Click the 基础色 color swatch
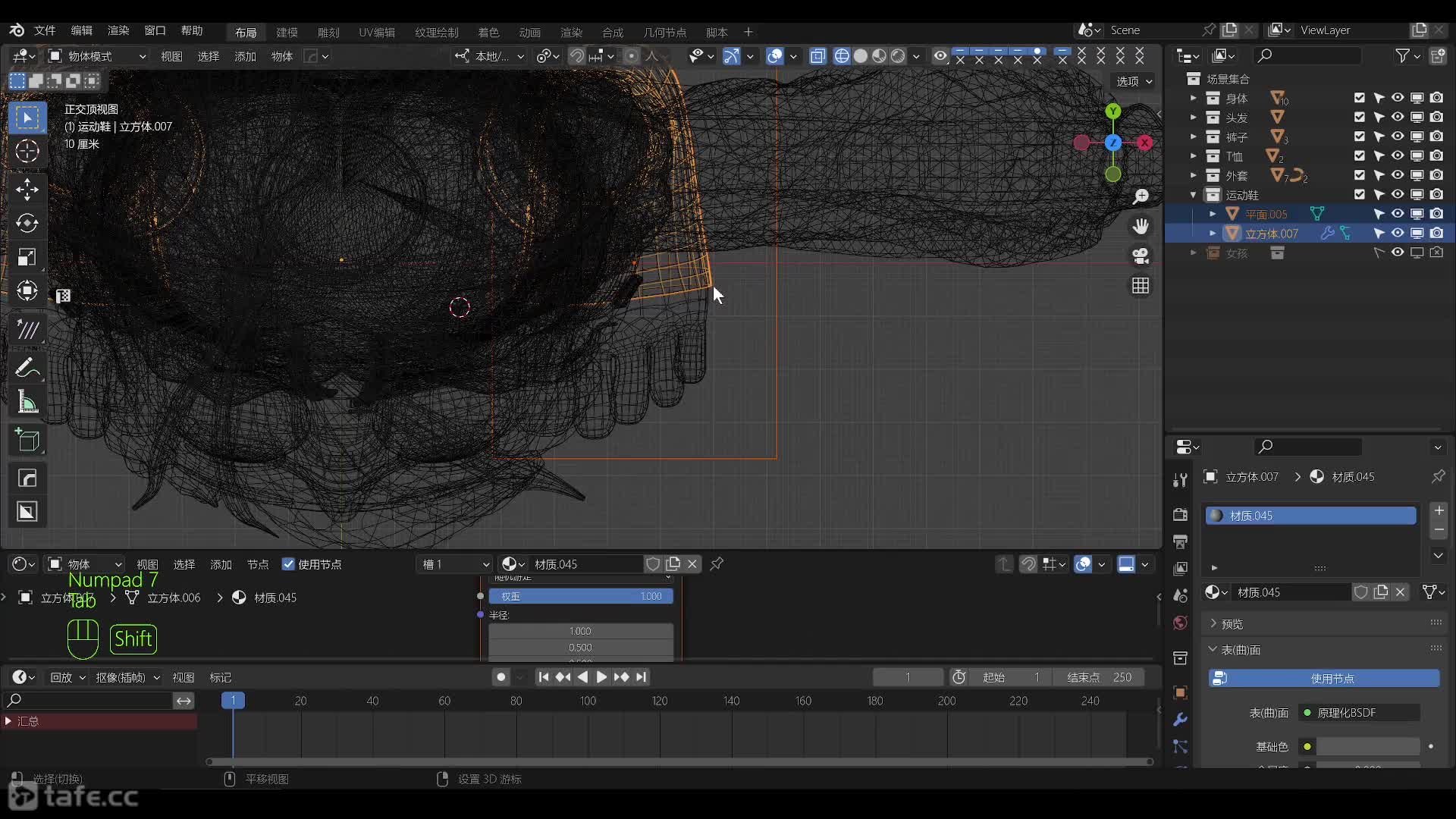1456x819 pixels. tap(1368, 746)
